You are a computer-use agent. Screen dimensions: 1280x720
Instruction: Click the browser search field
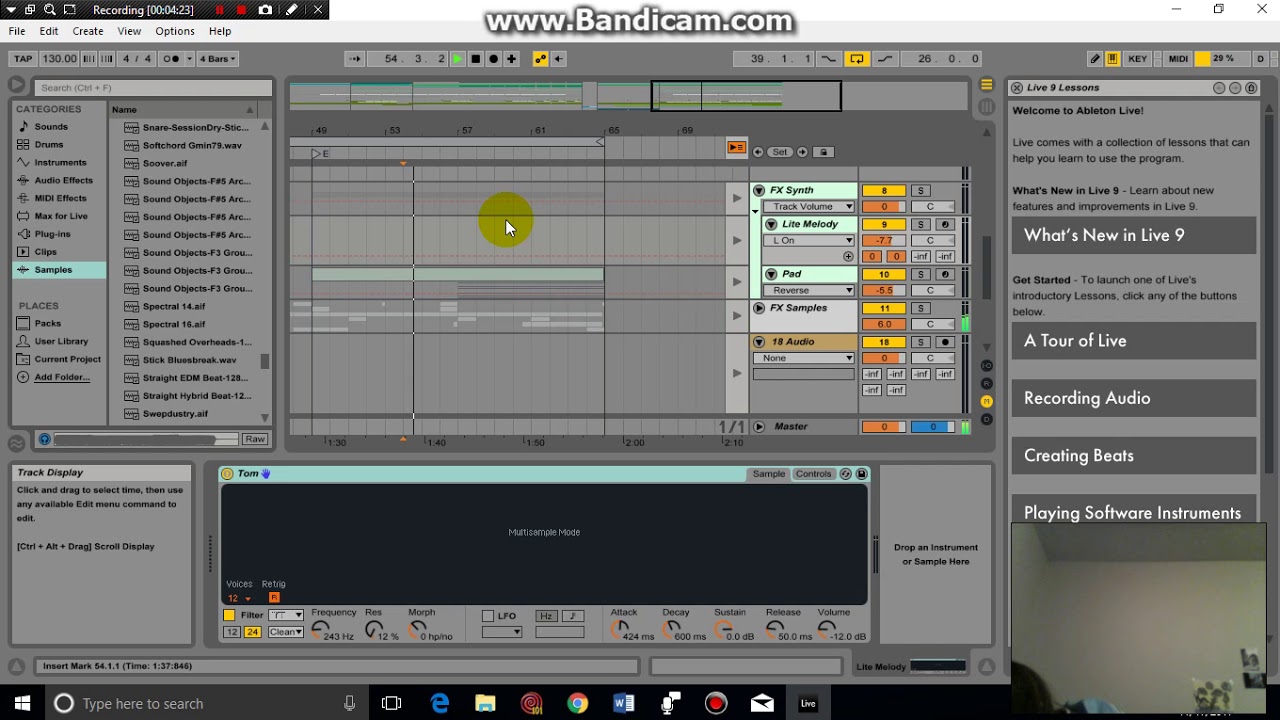(x=152, y=88)
